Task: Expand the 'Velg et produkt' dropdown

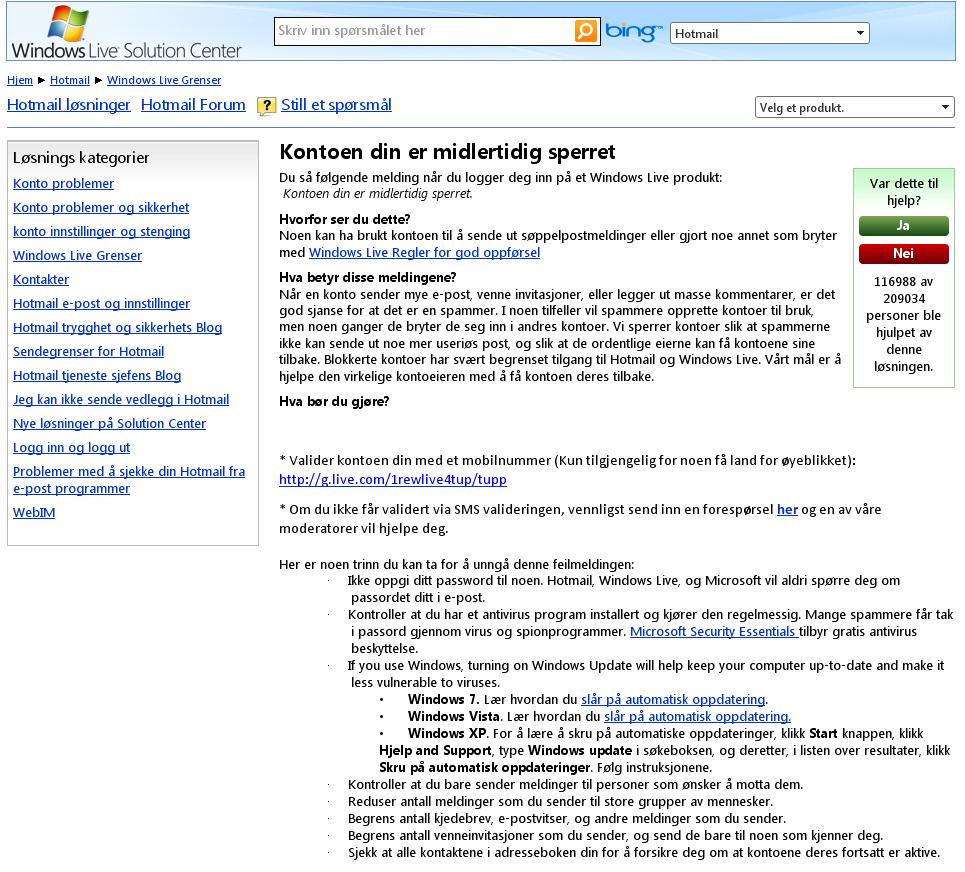Action: (x=855, y=107)
